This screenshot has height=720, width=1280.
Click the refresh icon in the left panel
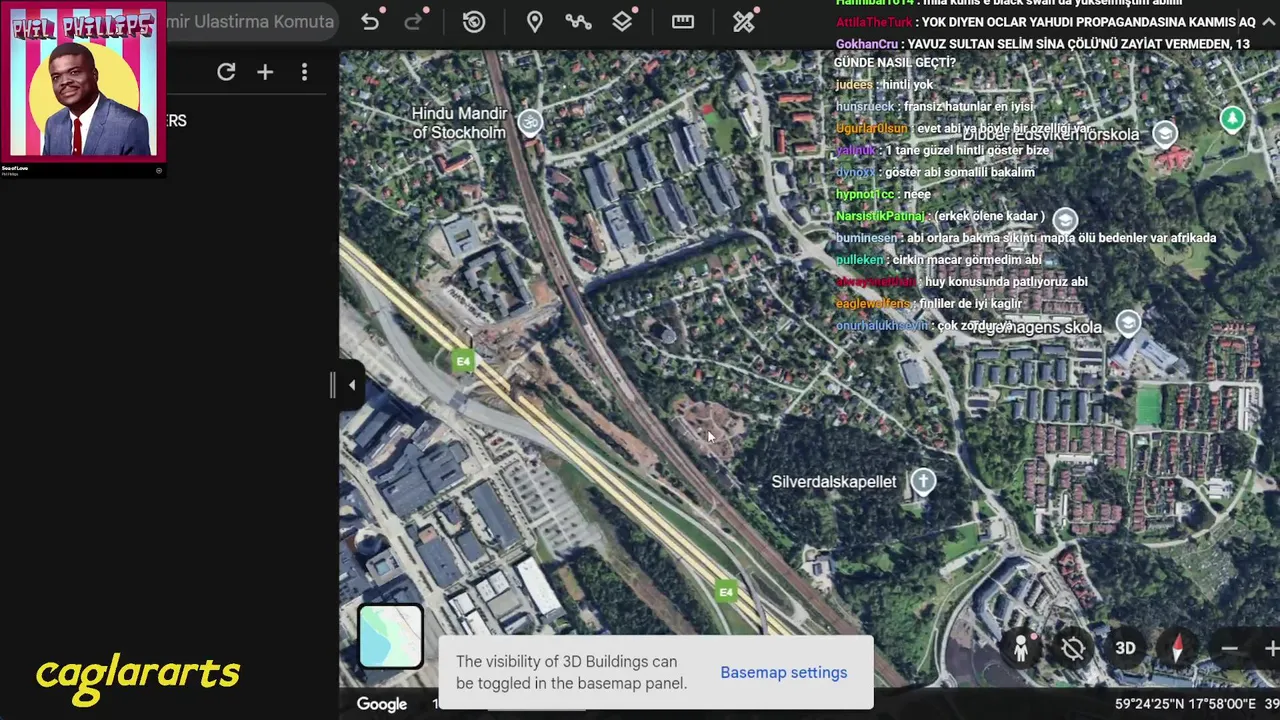coord(226,72)
